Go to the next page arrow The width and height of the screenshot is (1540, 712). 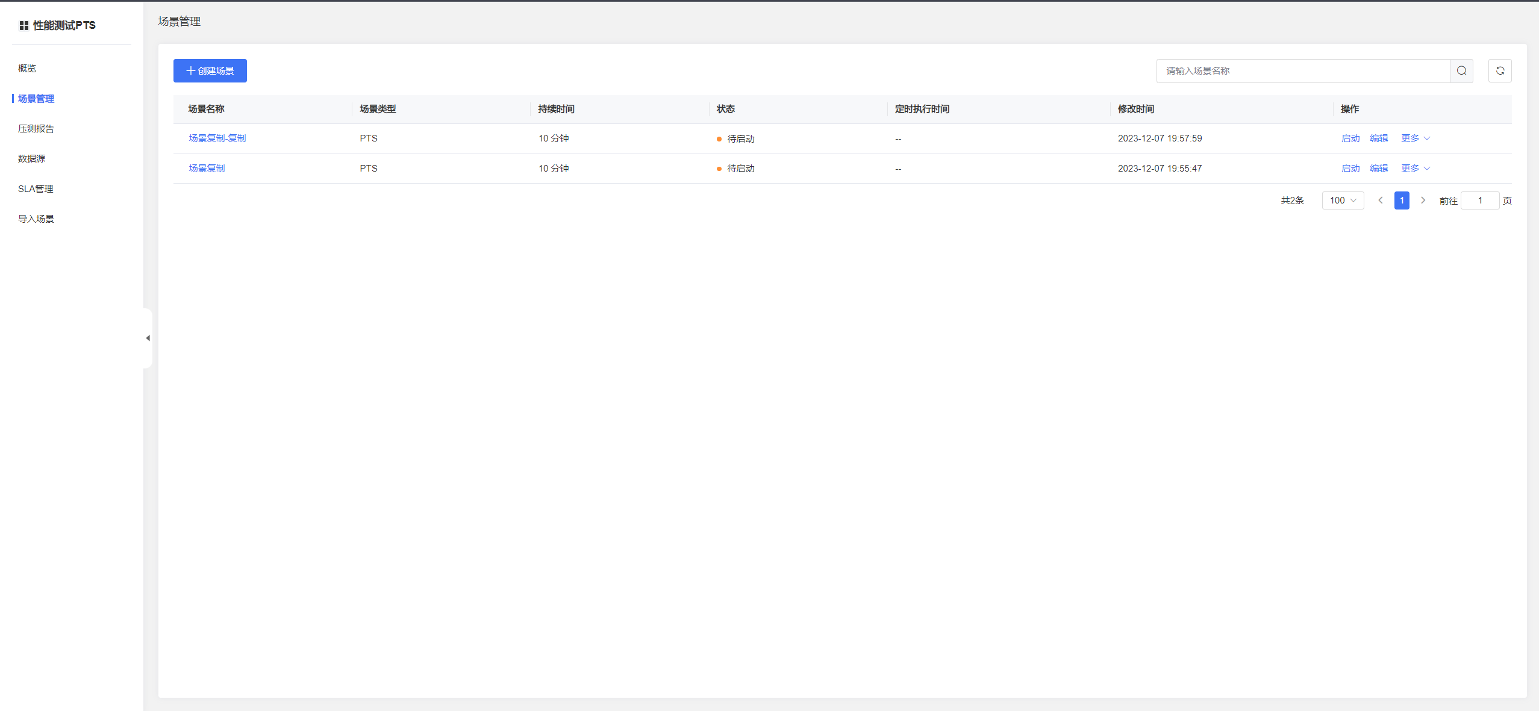pos(1423,200)
